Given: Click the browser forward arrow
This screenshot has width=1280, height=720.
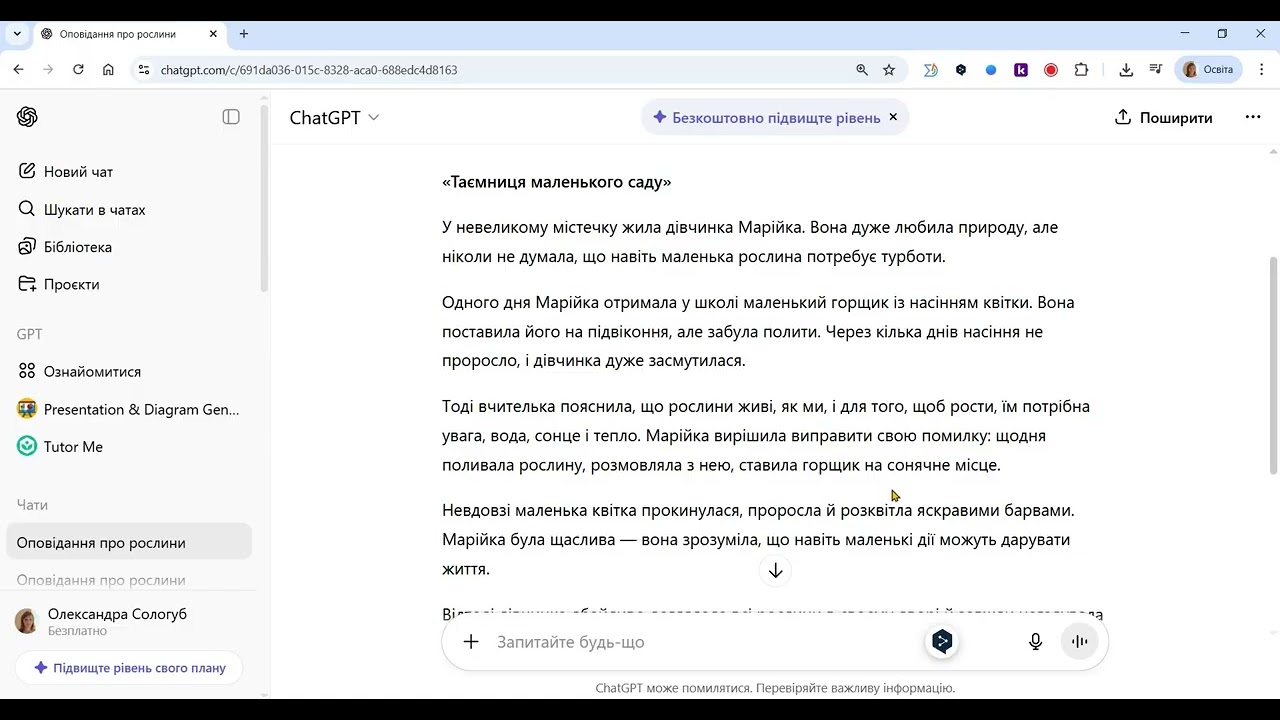Looking at the screenshot, I should click(x=48, y=70).
